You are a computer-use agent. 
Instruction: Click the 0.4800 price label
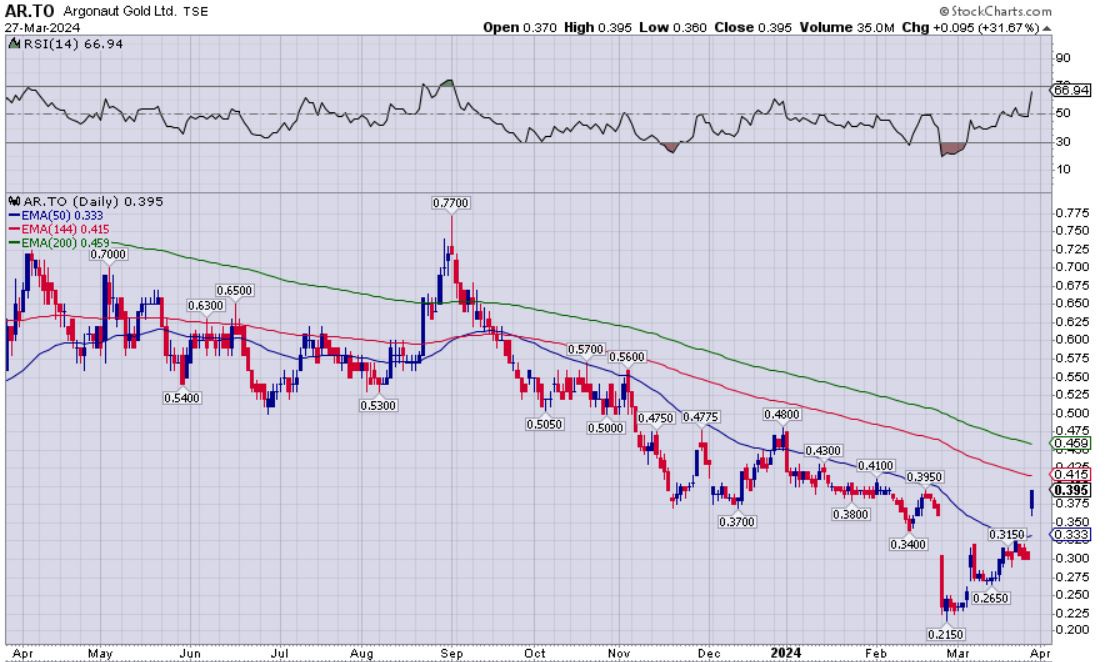(782, 415)
